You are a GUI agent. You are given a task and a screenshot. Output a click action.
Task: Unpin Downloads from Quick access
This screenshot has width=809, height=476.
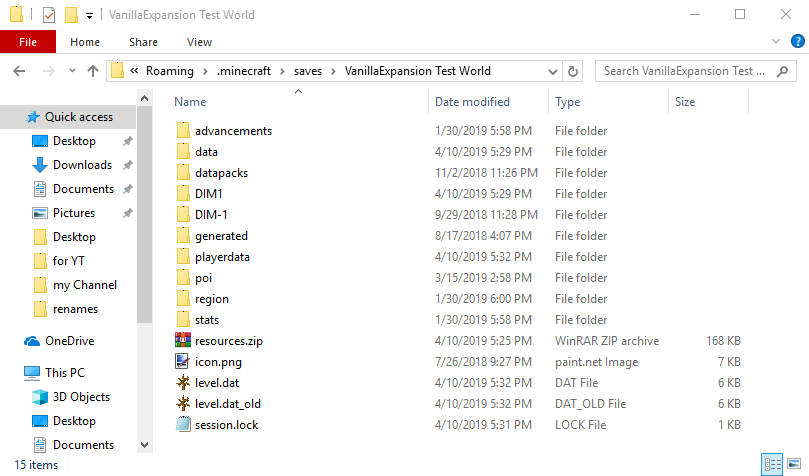point(127,165)
